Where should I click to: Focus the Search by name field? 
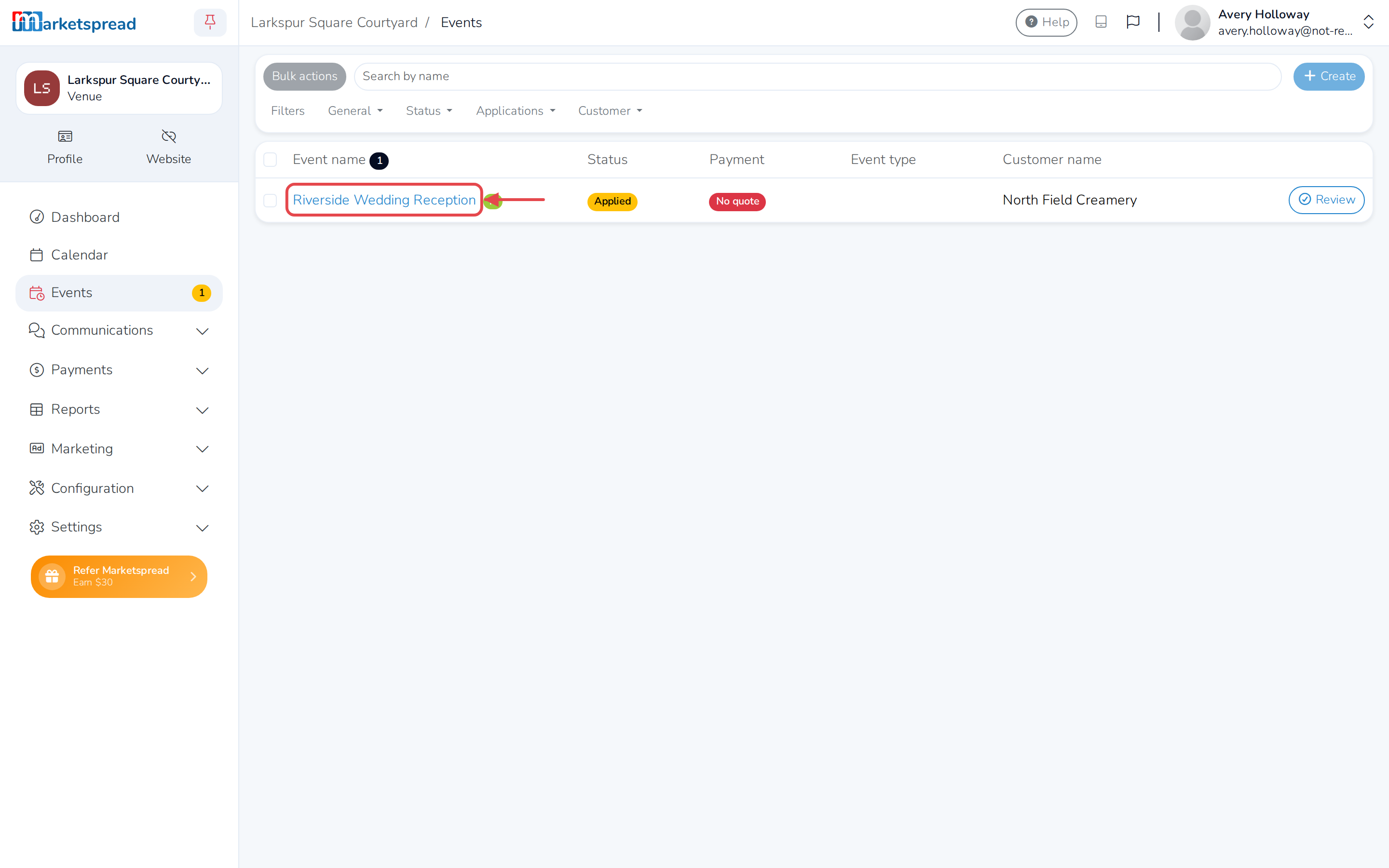(x=817, y=76)
